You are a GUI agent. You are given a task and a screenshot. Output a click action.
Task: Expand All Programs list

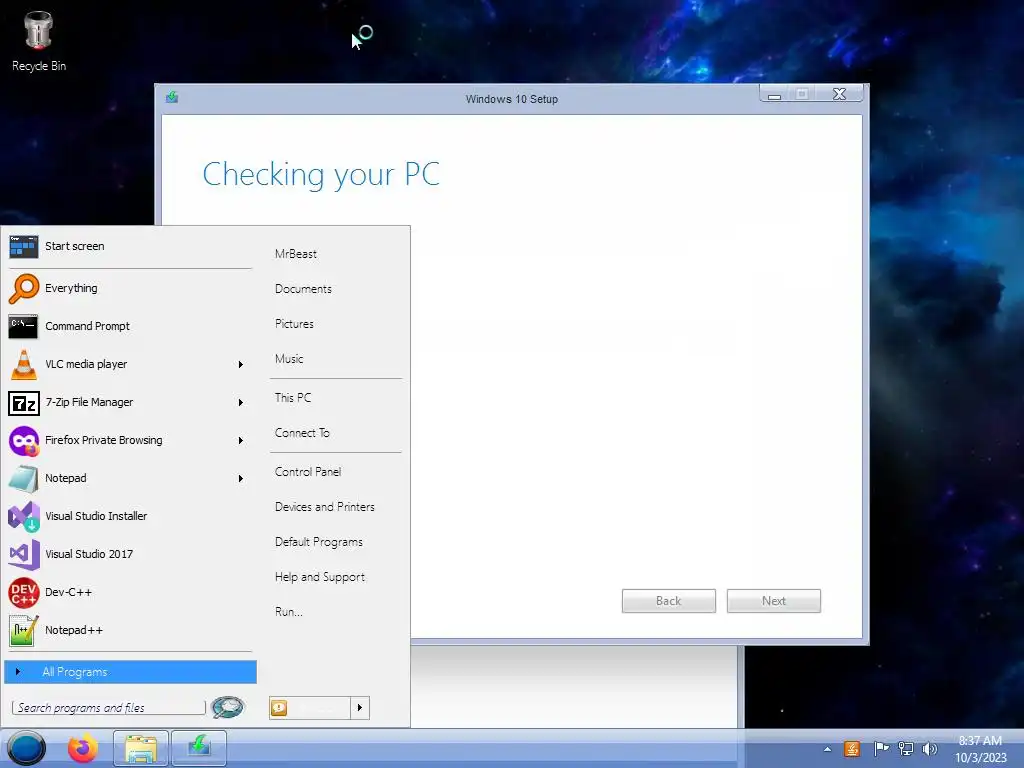coord(130,672)
